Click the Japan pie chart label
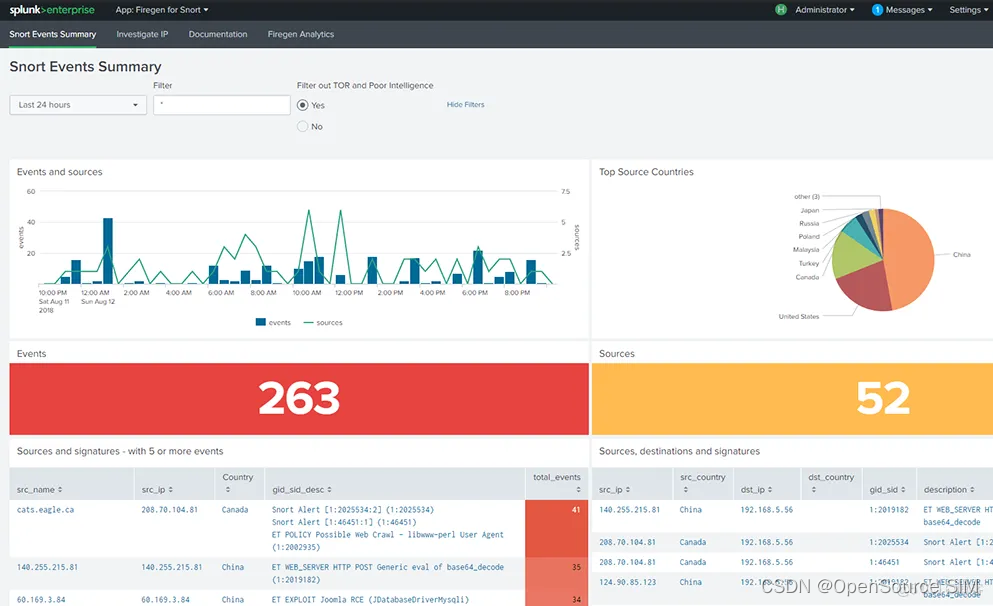The height and width of the screenshot is (606, 993). pyautogui.click(x=809, y=210)
